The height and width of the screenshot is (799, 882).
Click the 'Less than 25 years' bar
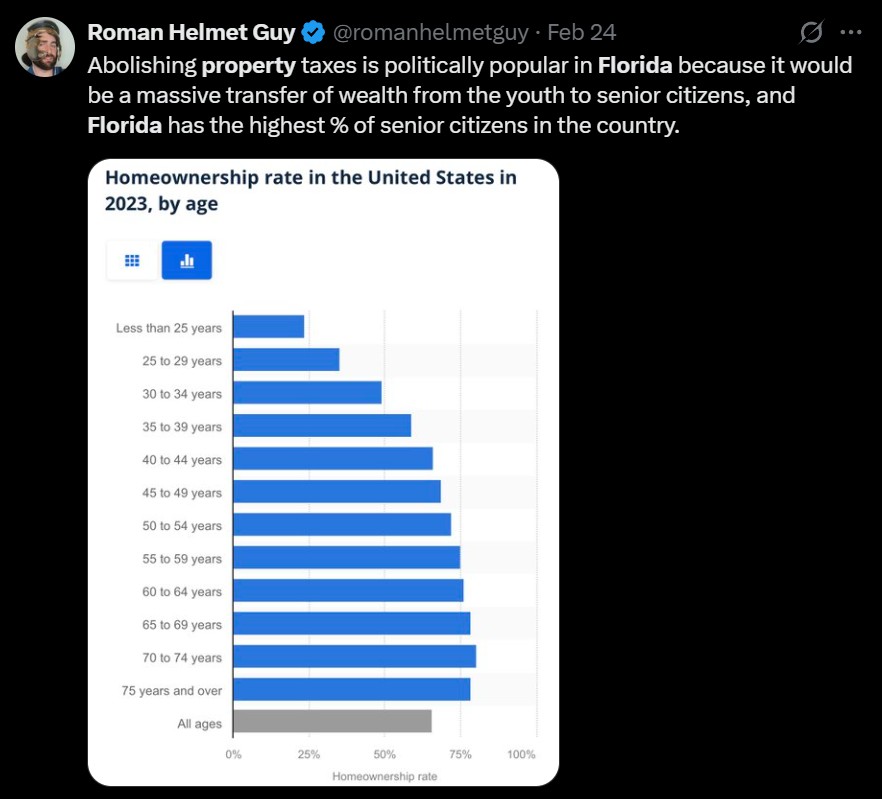tap(268, 327)
